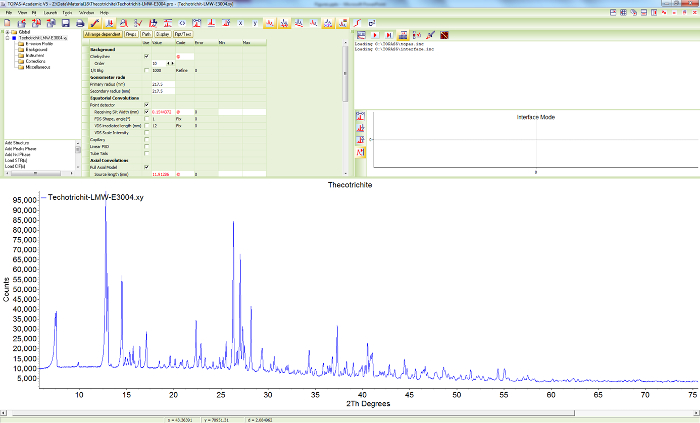Enable the 1/X Bkg checkbox
The width and height of the screenshot is (700, 423).
(146, 70)
